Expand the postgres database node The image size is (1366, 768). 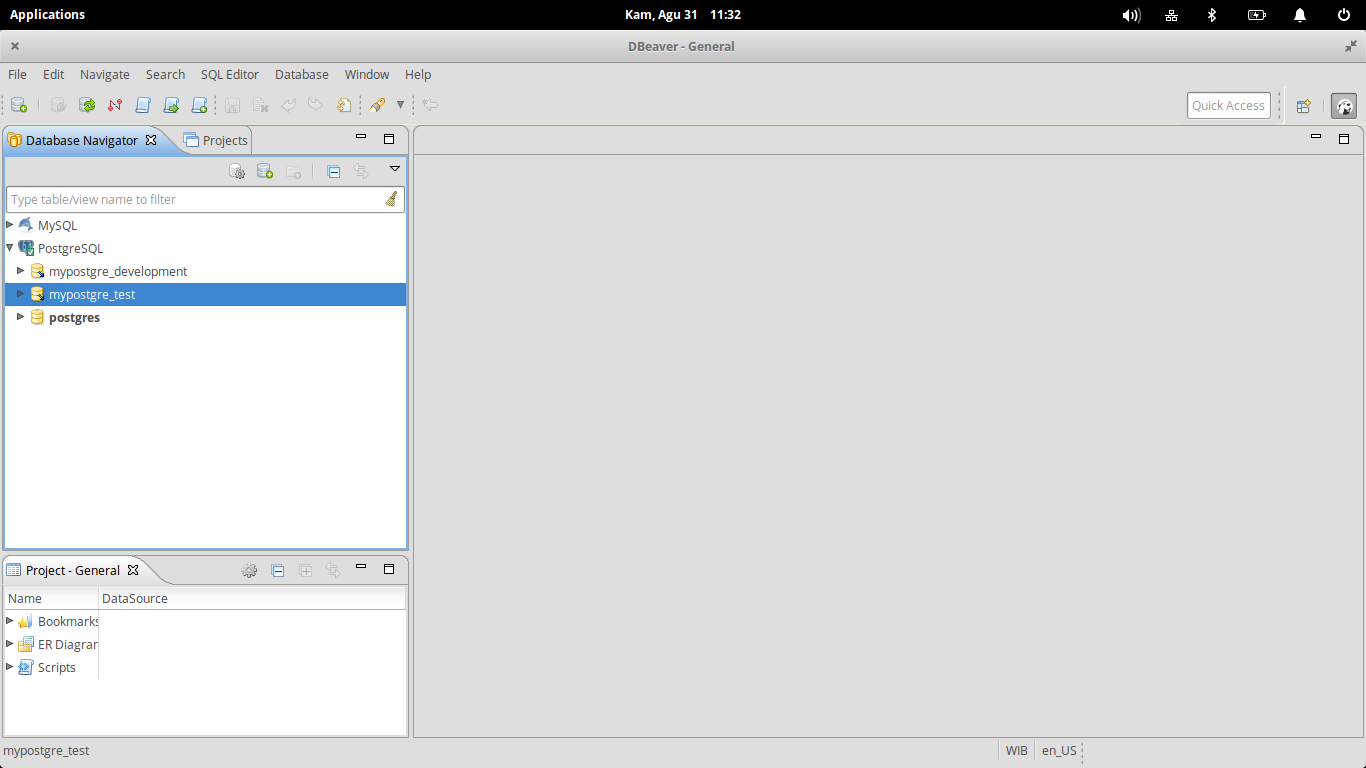tap(20, 317)
